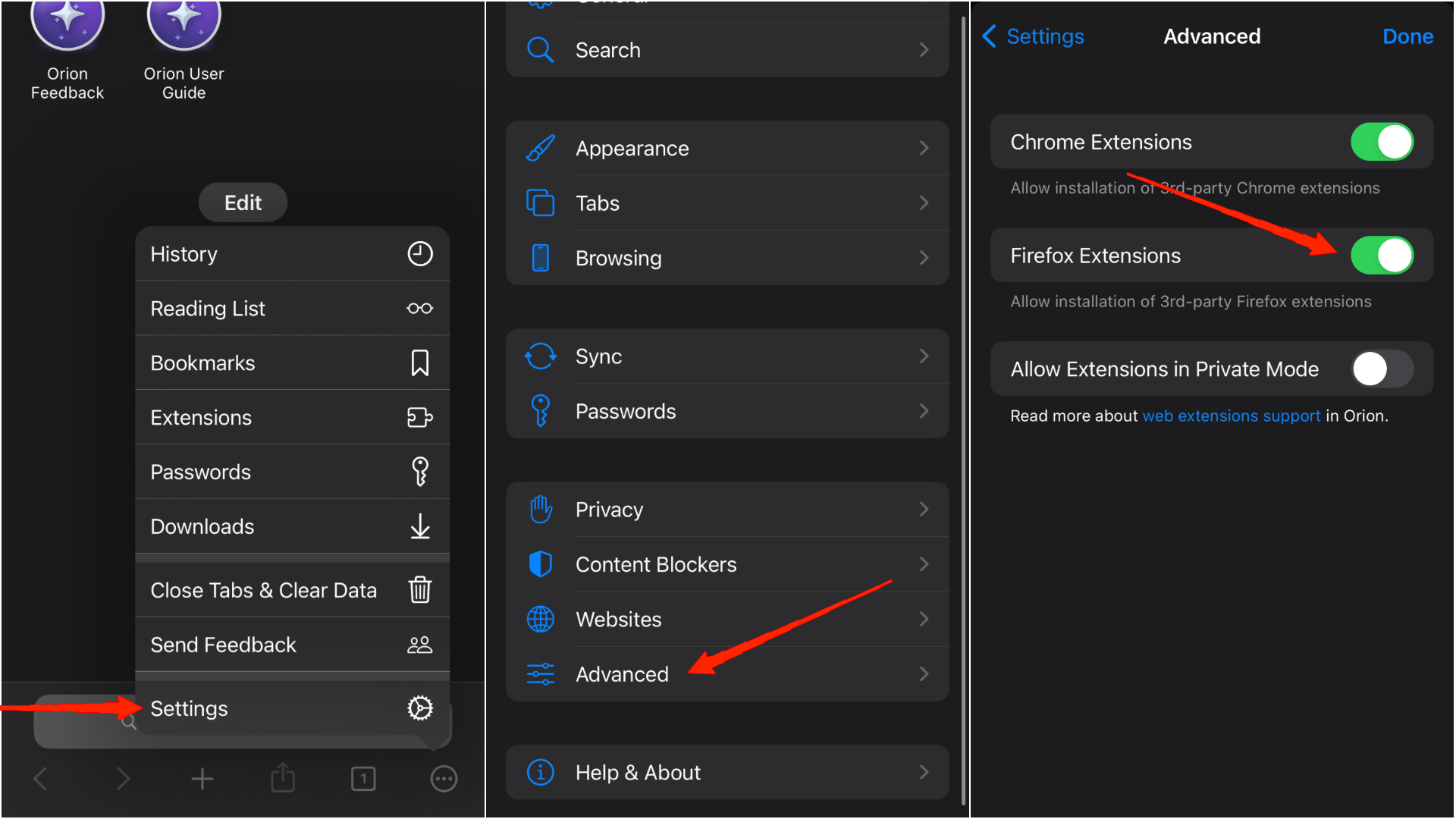Viewport: 1456px width, 819px height.
Task: Tap the three-dots more menu icon
Action: pos(444,778)
